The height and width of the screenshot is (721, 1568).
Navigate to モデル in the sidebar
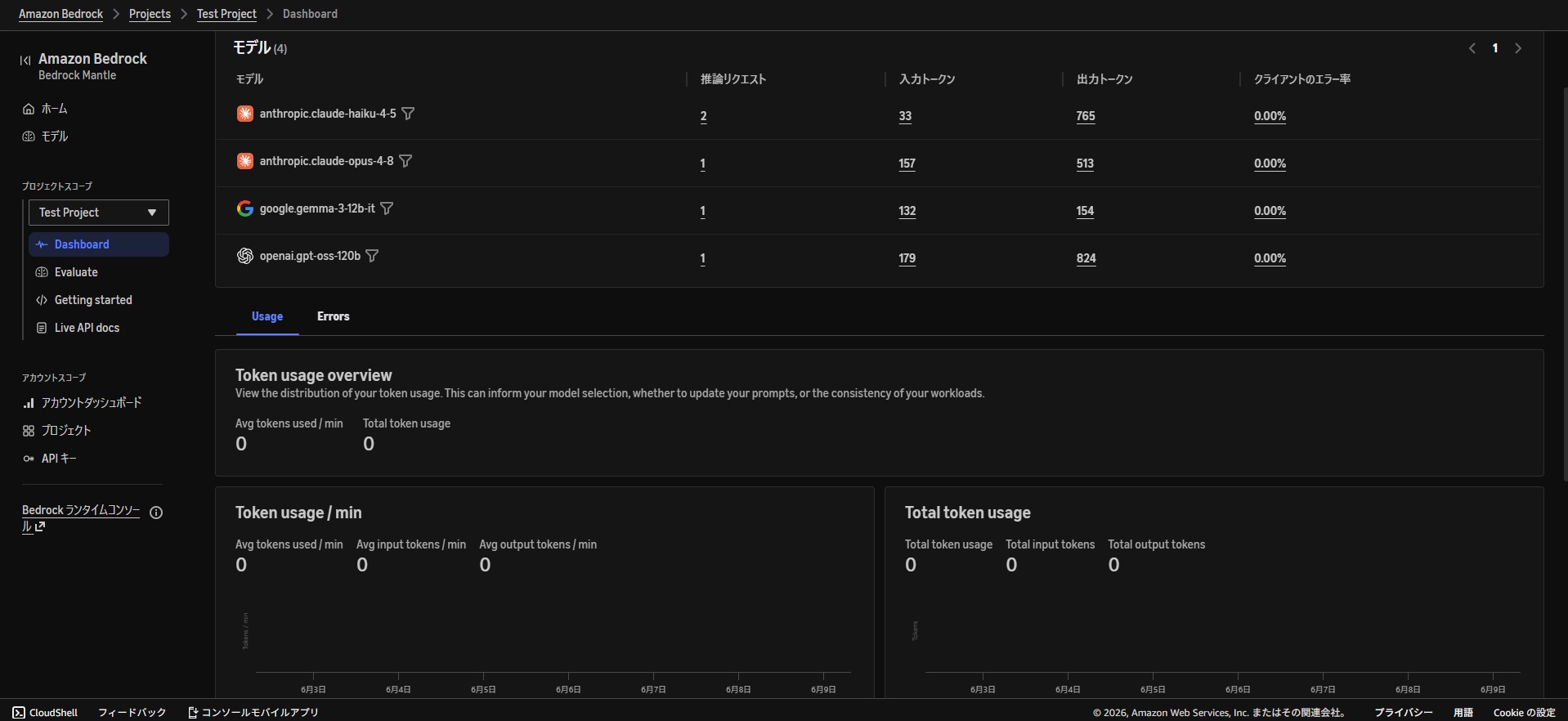pos(55,137)
